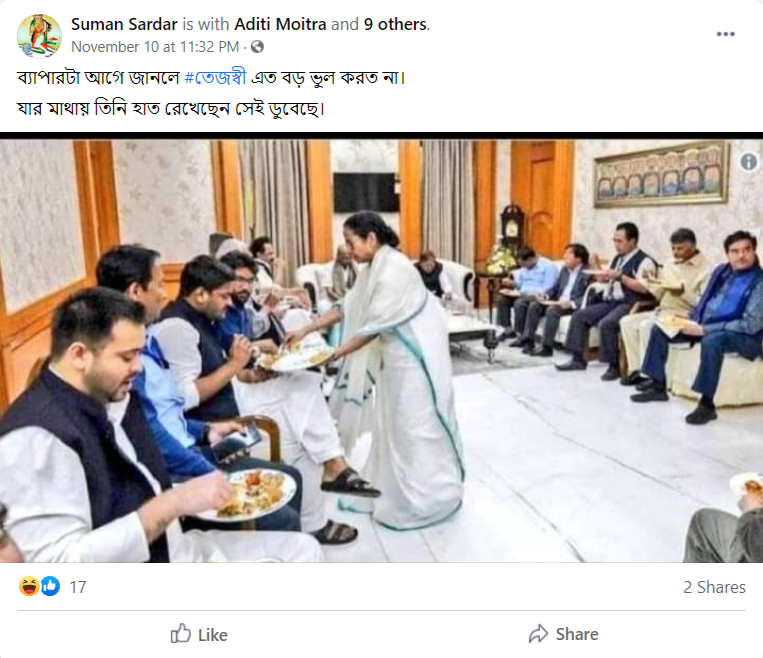Click the blue Like reaction icon
This screenshot has width=763, height=658.
tap(49, 587)
